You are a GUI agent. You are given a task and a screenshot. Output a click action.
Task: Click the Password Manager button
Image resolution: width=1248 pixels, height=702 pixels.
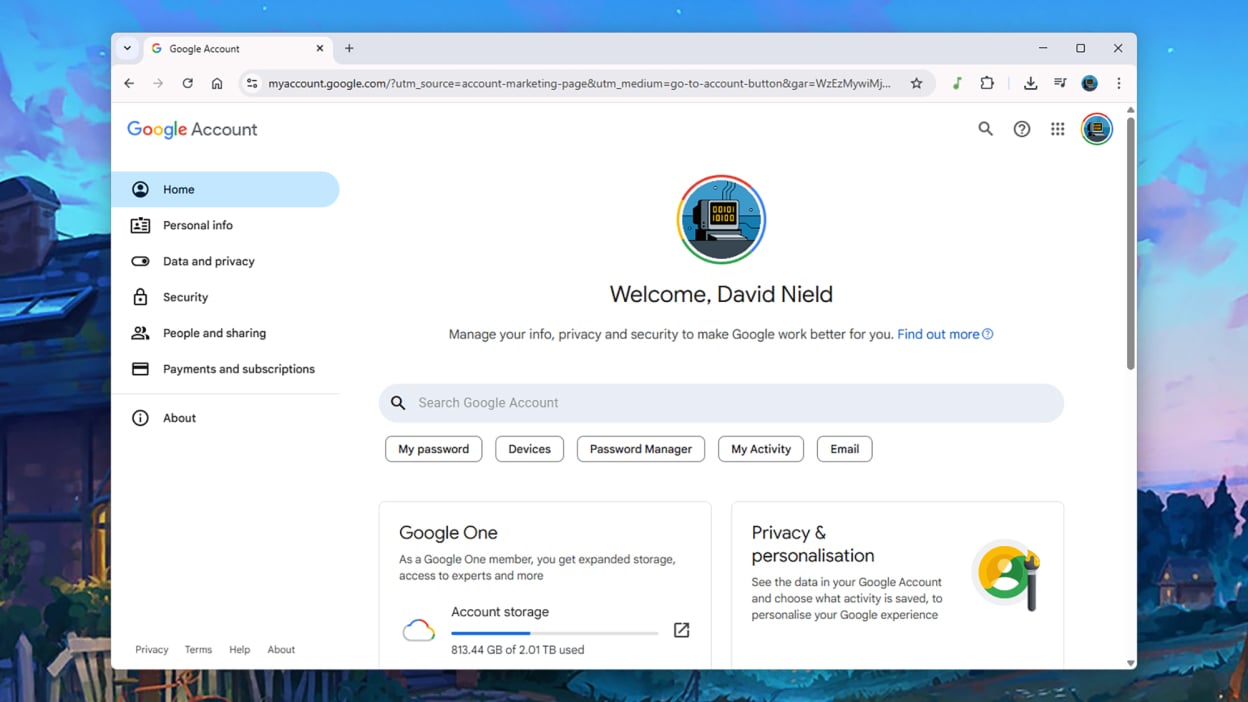tap(640, 449)
